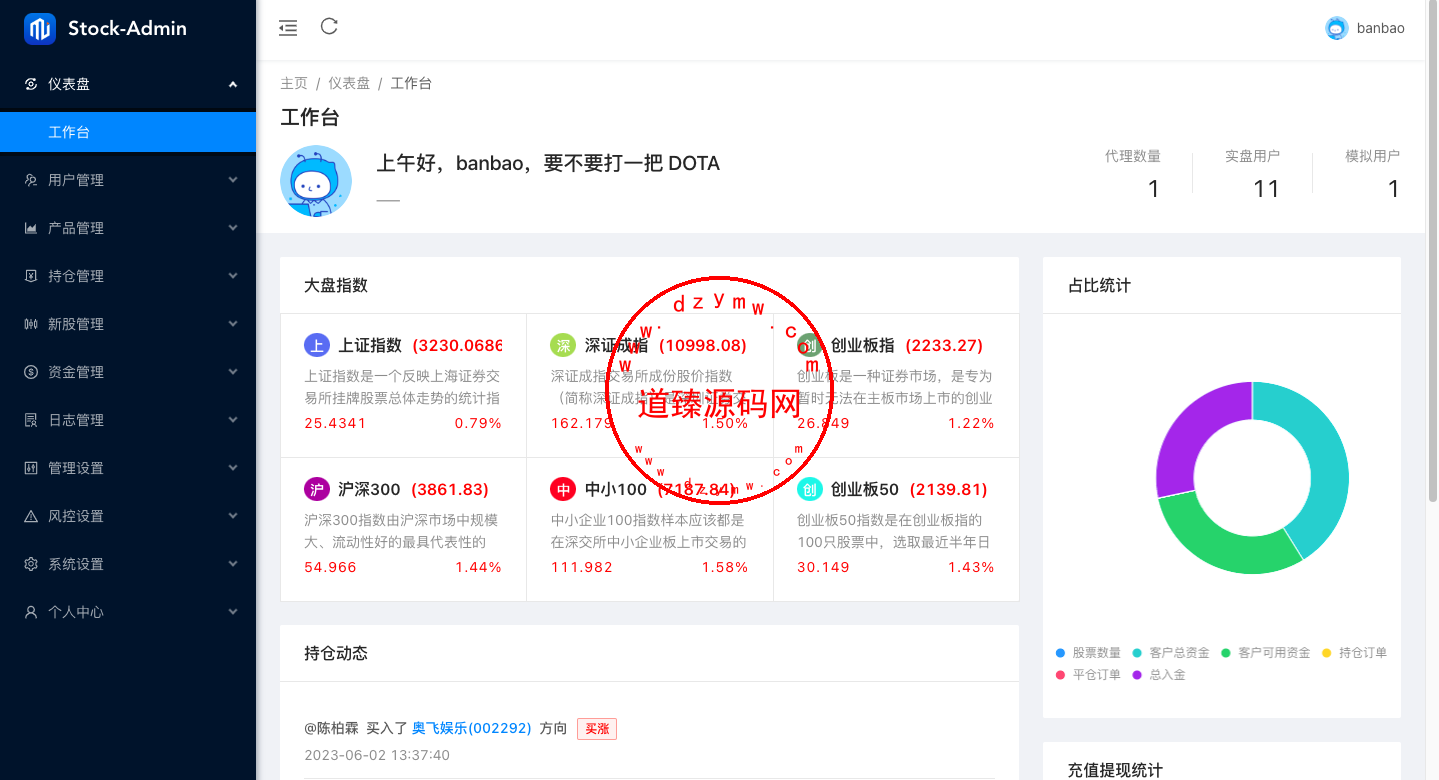Viewport: 1439px width, 780px height.
Task: Expand the 用户管理 submenu arrow
Action: pos(233,180)
